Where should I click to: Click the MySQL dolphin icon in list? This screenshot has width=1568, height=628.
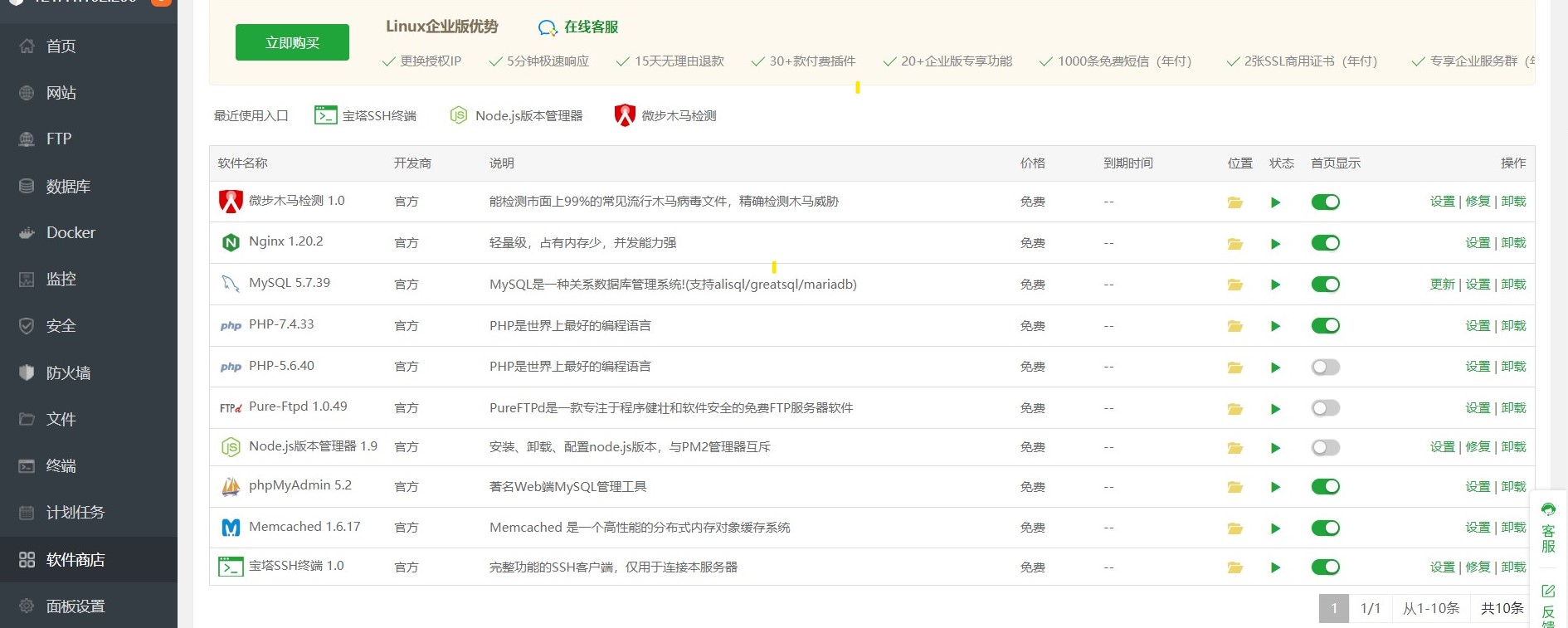[x=231, y=284]
